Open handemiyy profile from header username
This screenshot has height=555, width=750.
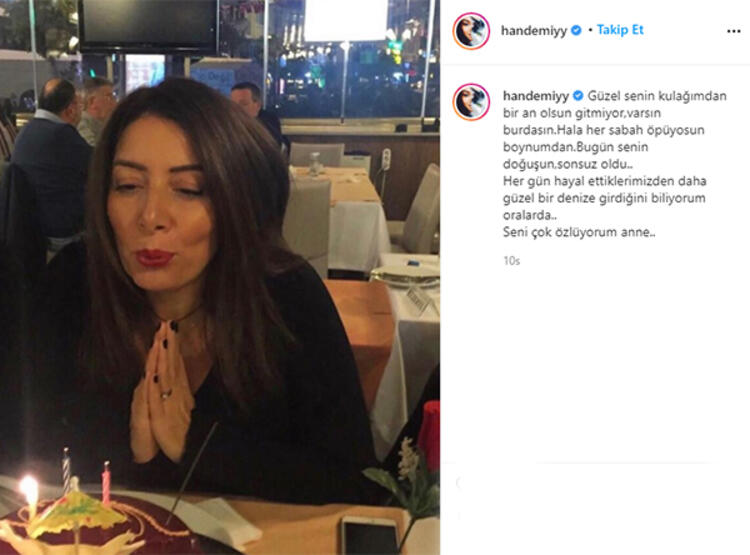pos(534,31)
